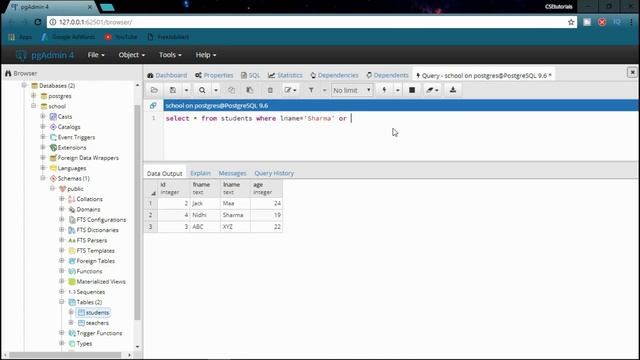Image resolution: width=640 pixels, height=360 pixels.
Task: Open Find options dropdown arrow
Action: [216, 90]
